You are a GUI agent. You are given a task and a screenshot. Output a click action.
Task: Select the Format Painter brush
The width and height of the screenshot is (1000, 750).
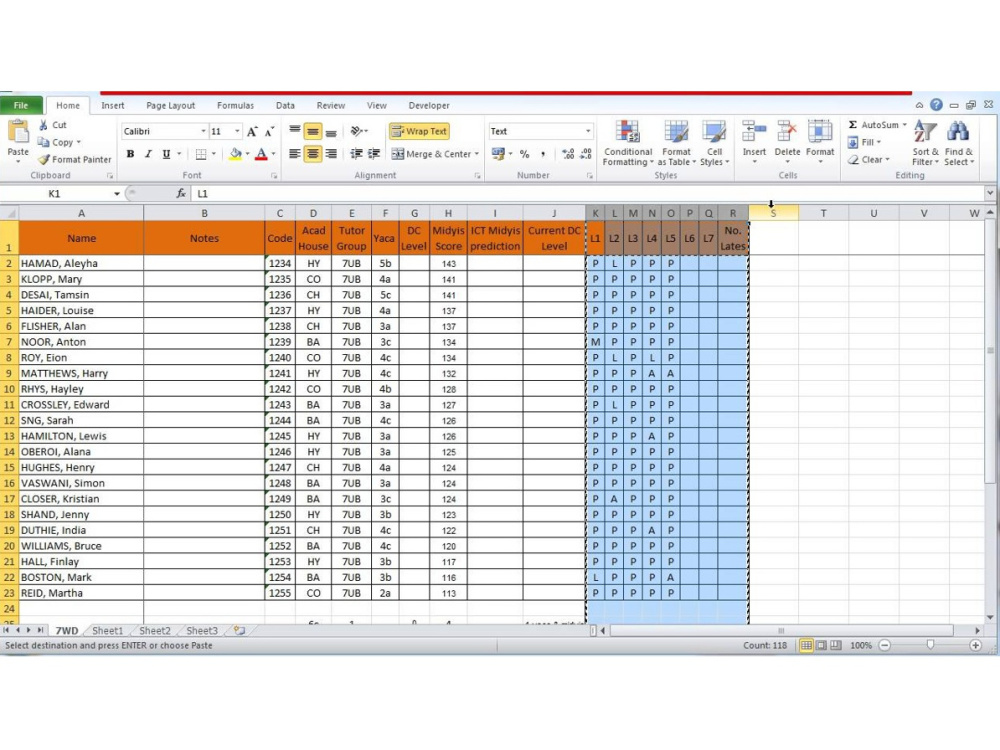[x=43, y=159]
